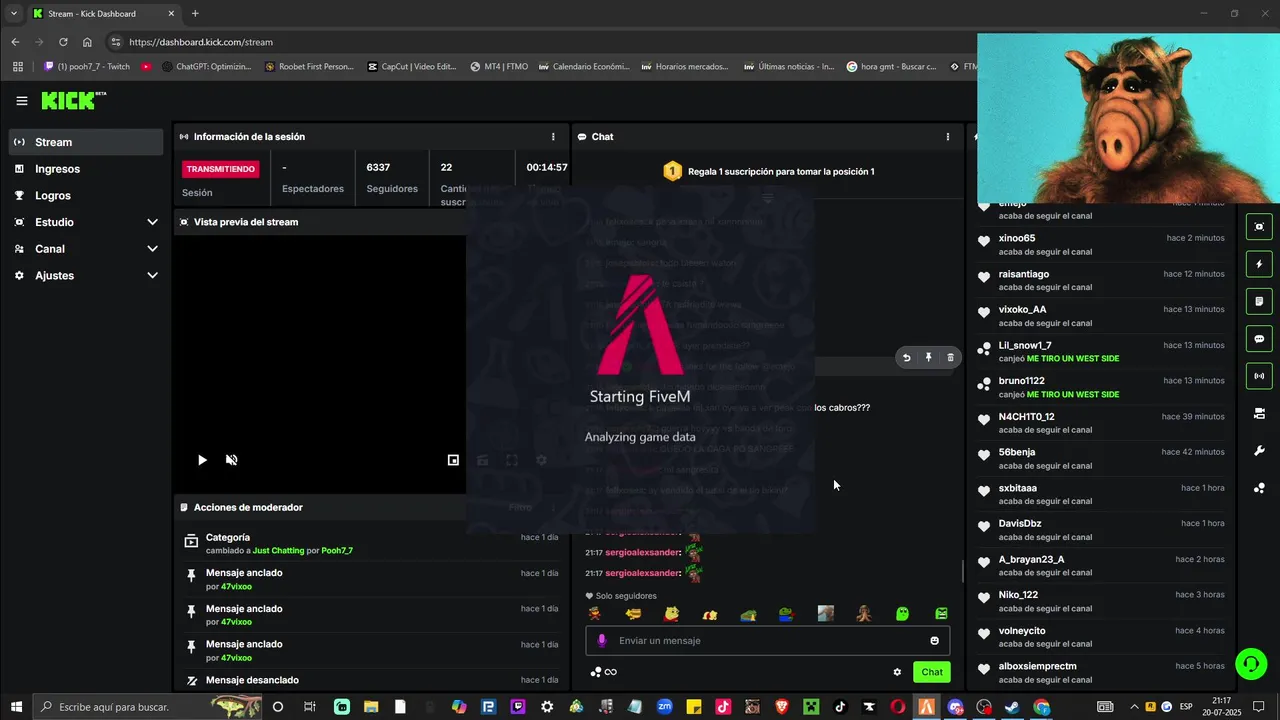Click N4CH1T0_12 follower entry
The height and width of the screenshot is (720, 1280).
coord(1100,423)
